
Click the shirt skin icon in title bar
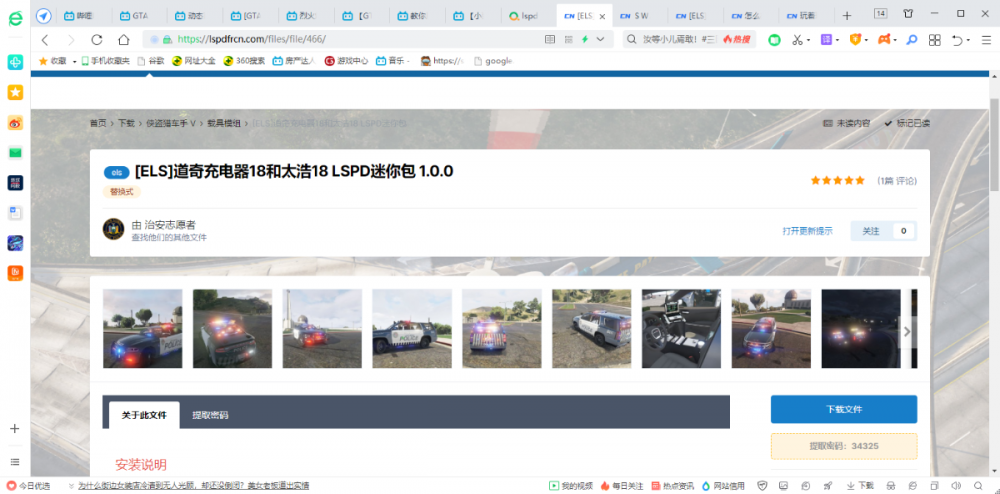[908, 14]
